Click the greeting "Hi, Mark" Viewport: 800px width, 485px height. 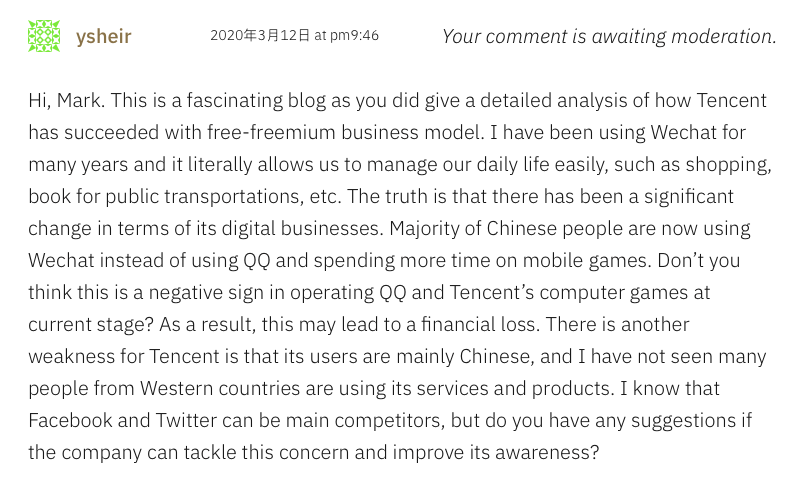(x=63, y=100)
